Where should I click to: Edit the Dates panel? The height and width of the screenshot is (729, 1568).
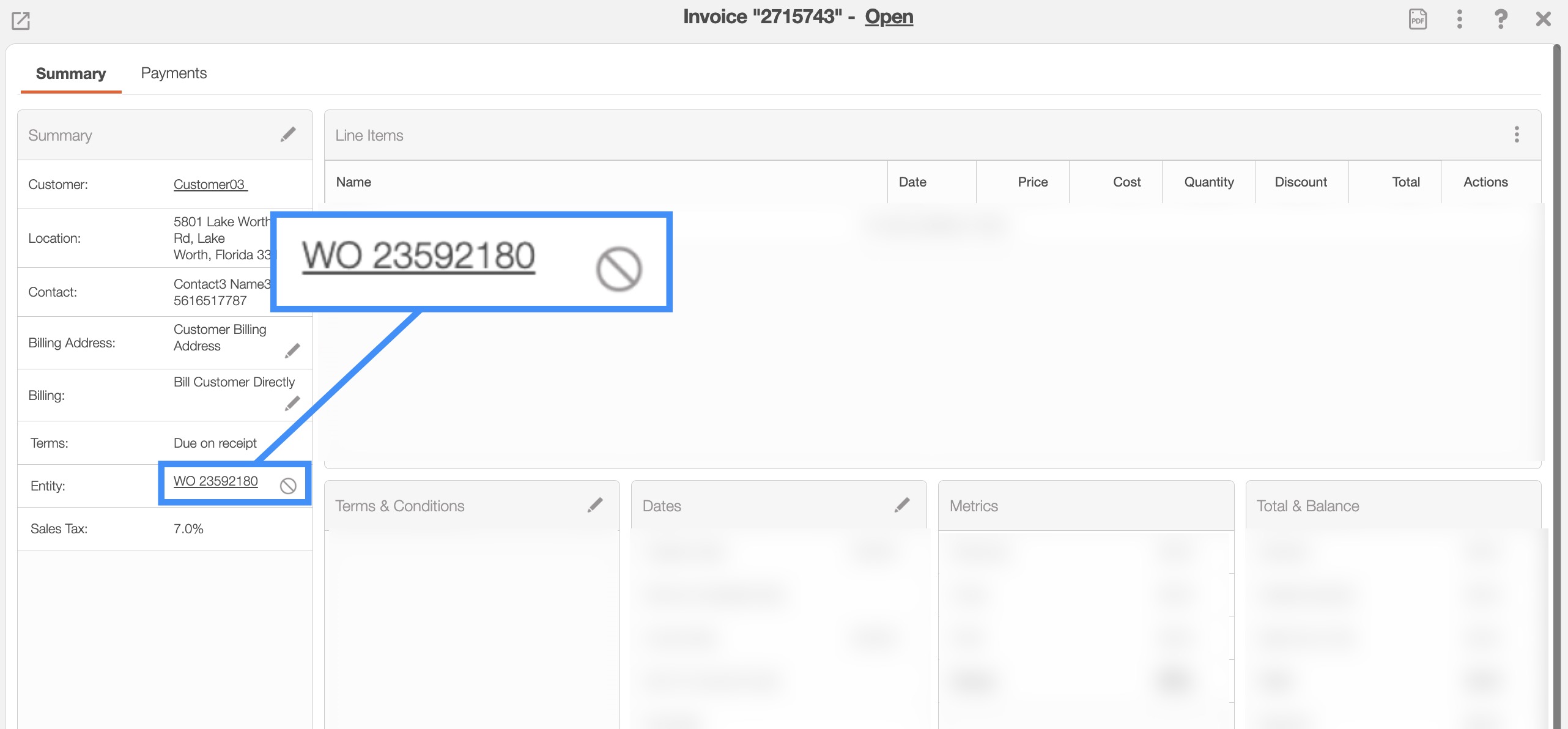[x=902, y=505]
